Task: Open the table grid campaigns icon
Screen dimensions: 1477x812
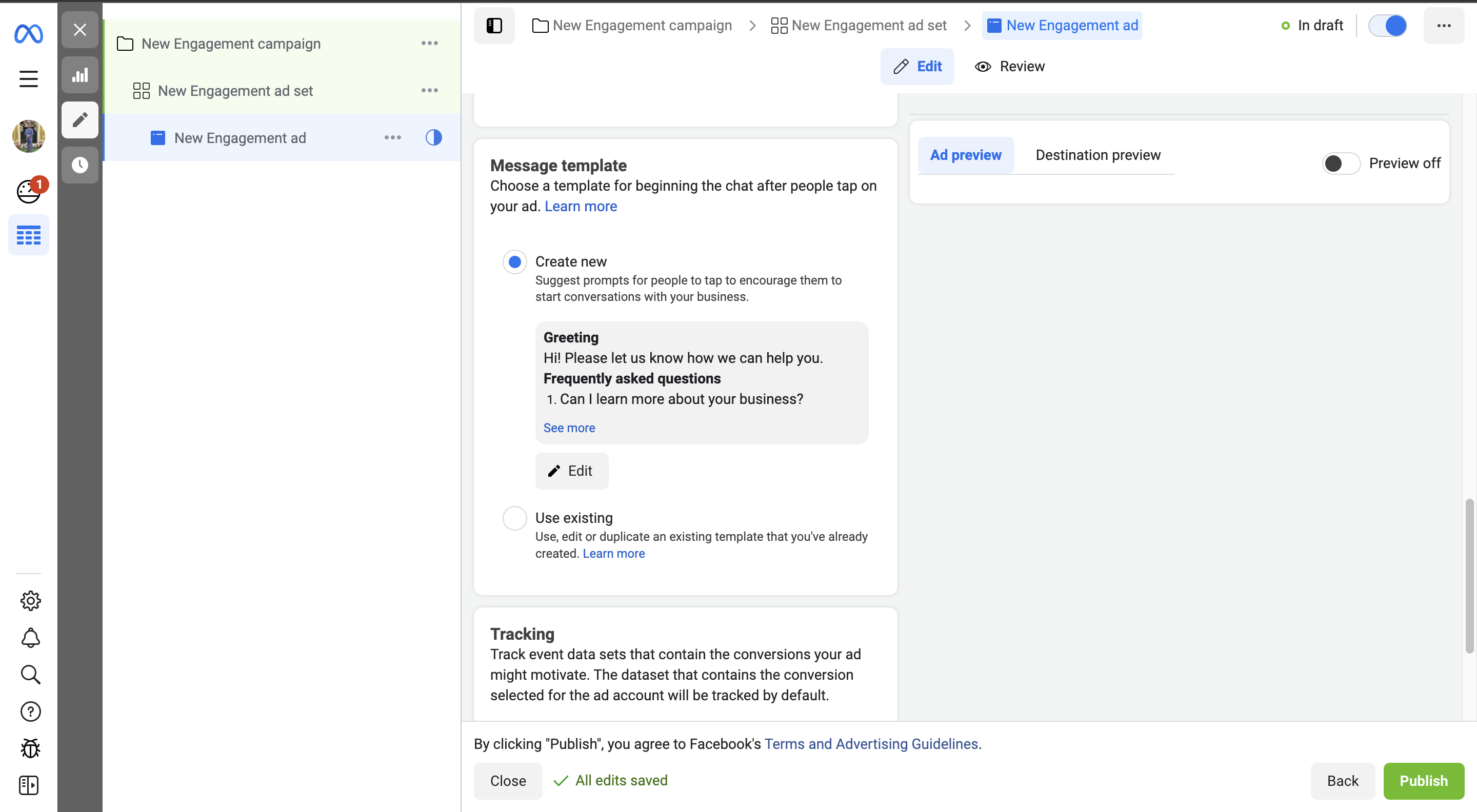Action: pyautogui.click(x=28, y=235)
